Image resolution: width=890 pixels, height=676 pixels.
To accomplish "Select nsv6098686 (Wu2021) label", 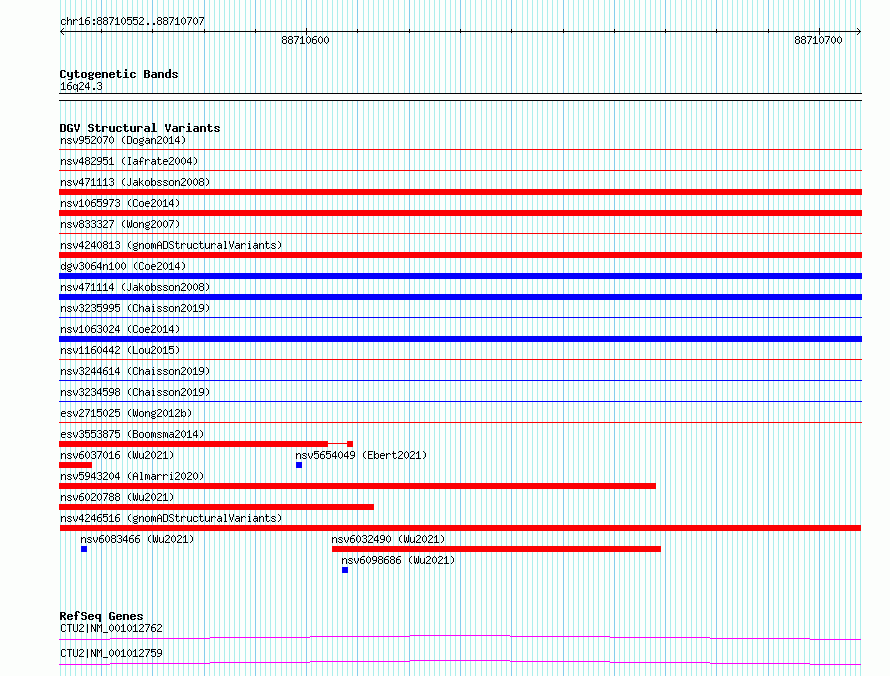I will click(398, 560).
